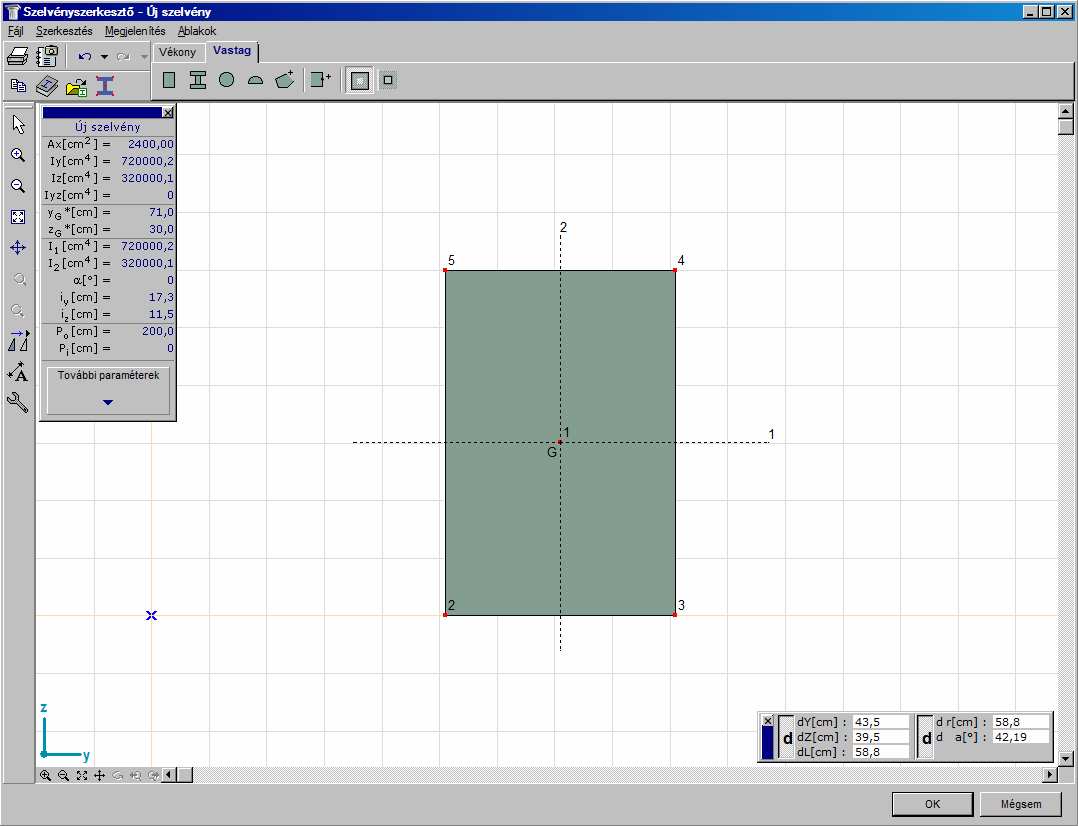Close the coordinate input panel

(x=768, y=721)
